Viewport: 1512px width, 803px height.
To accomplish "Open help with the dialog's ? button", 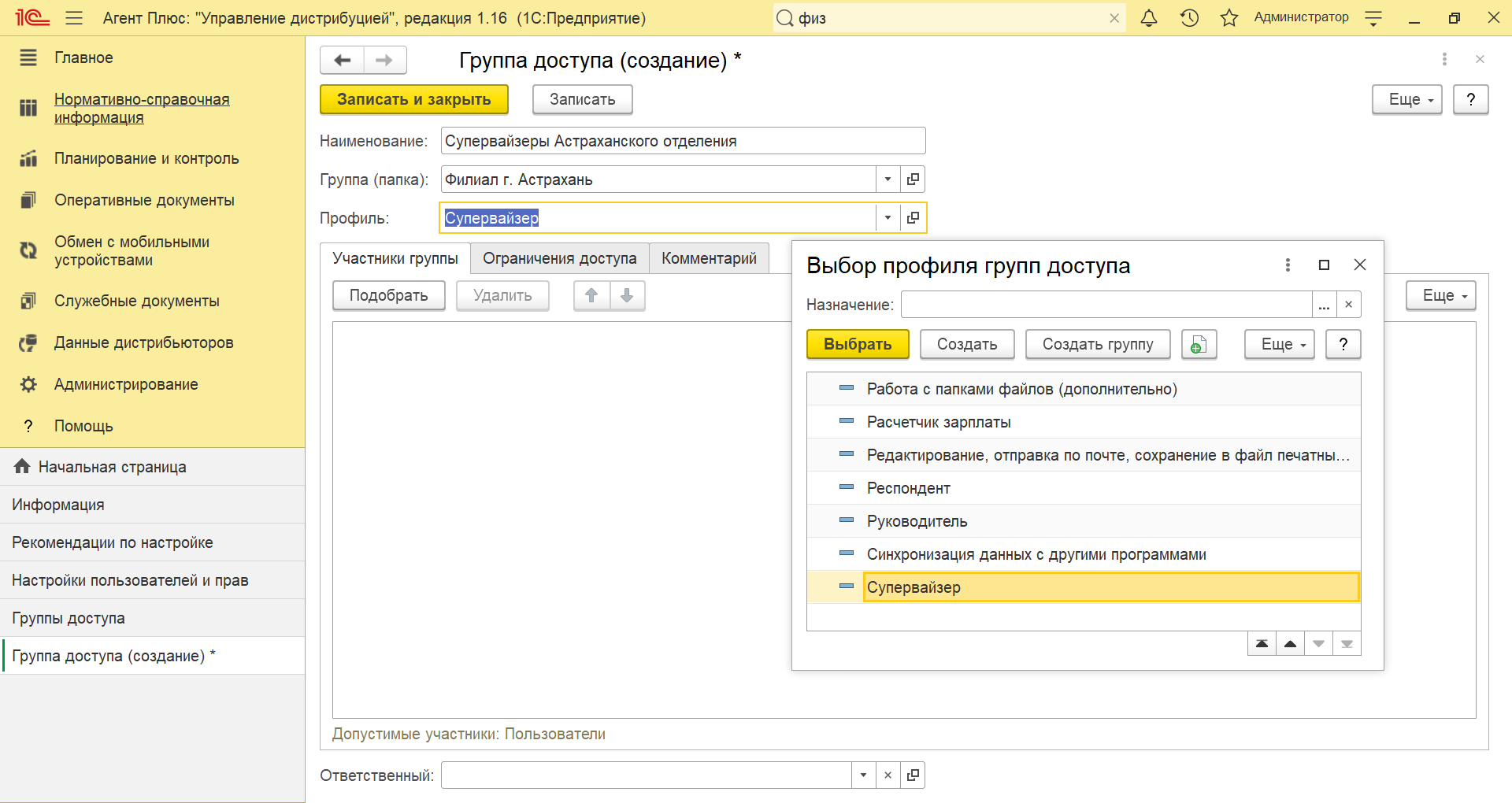I will tap(1343, 345).
